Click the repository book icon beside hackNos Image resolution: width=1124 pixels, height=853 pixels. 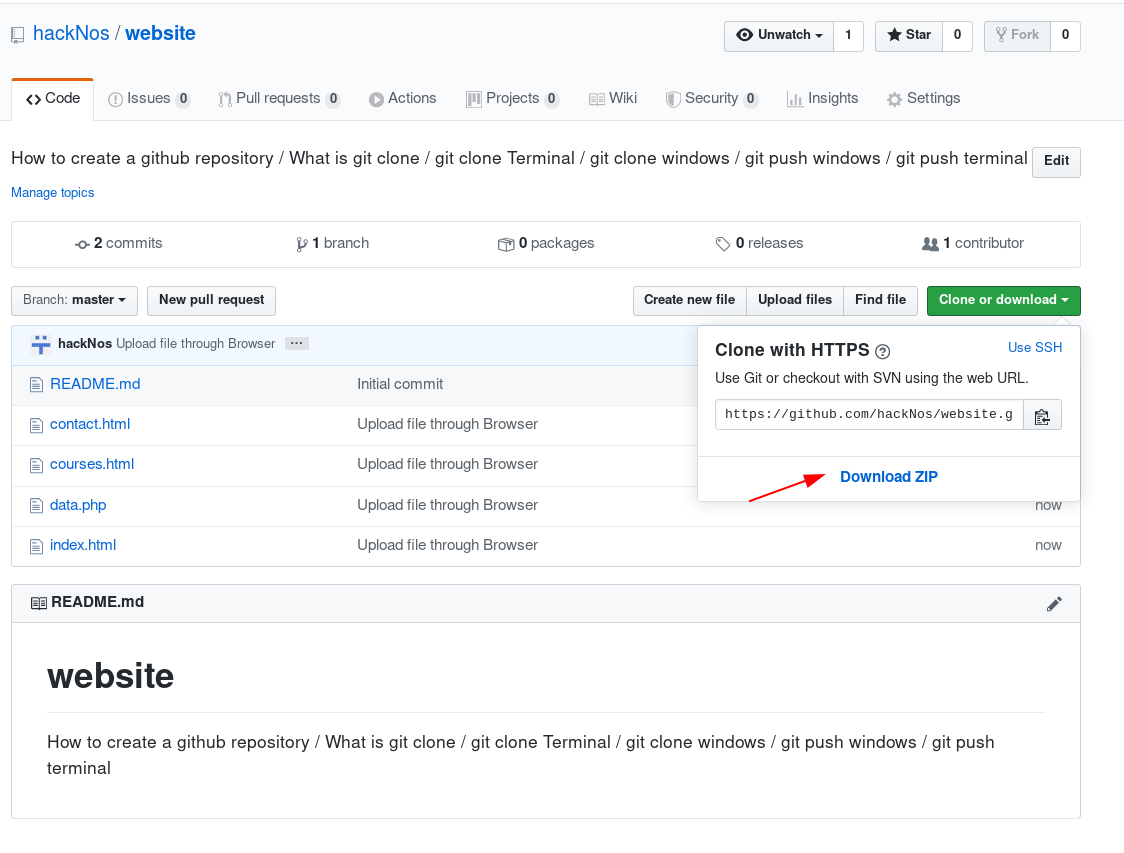click(x=16, y=33)
